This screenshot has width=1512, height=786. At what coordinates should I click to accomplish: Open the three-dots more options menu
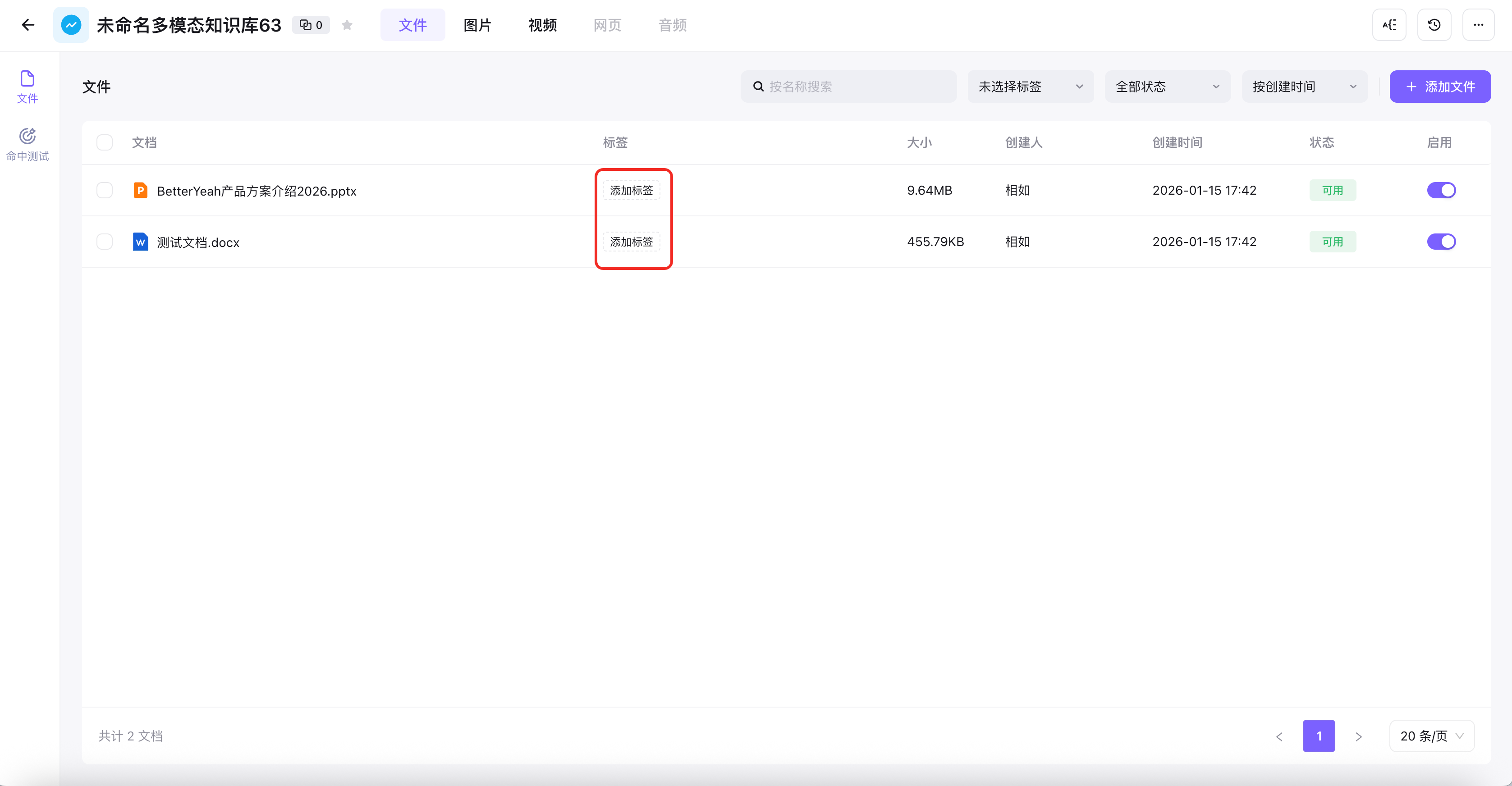pos(1478,25)
